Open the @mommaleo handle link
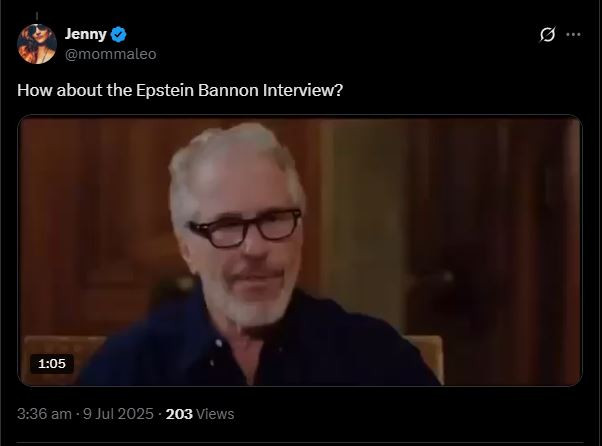The image size is (602, 446). click(x=110, y=53)
